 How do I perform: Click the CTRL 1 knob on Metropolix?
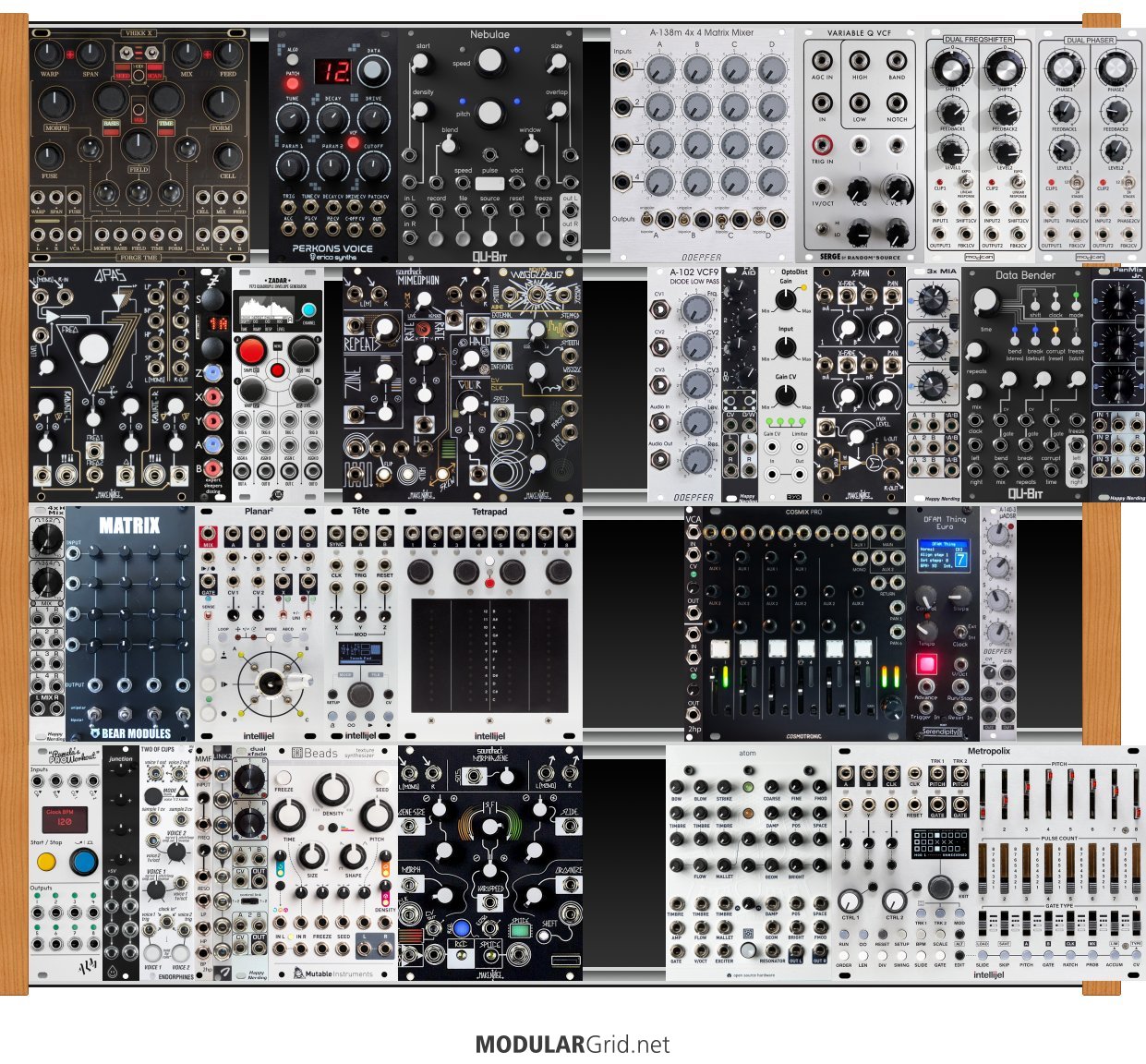(x=850, y=900)
